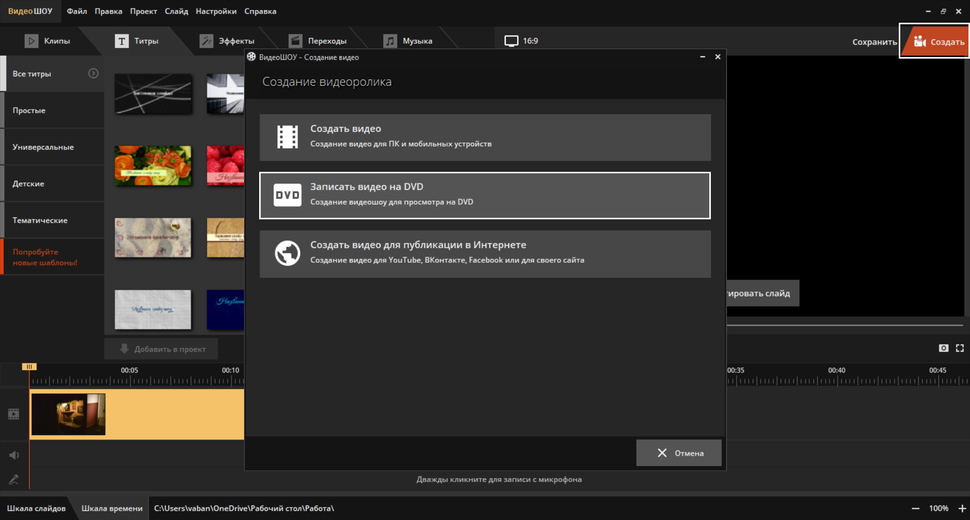
Task: Select the Детские titles category
Action: click(x=52, y=184)
